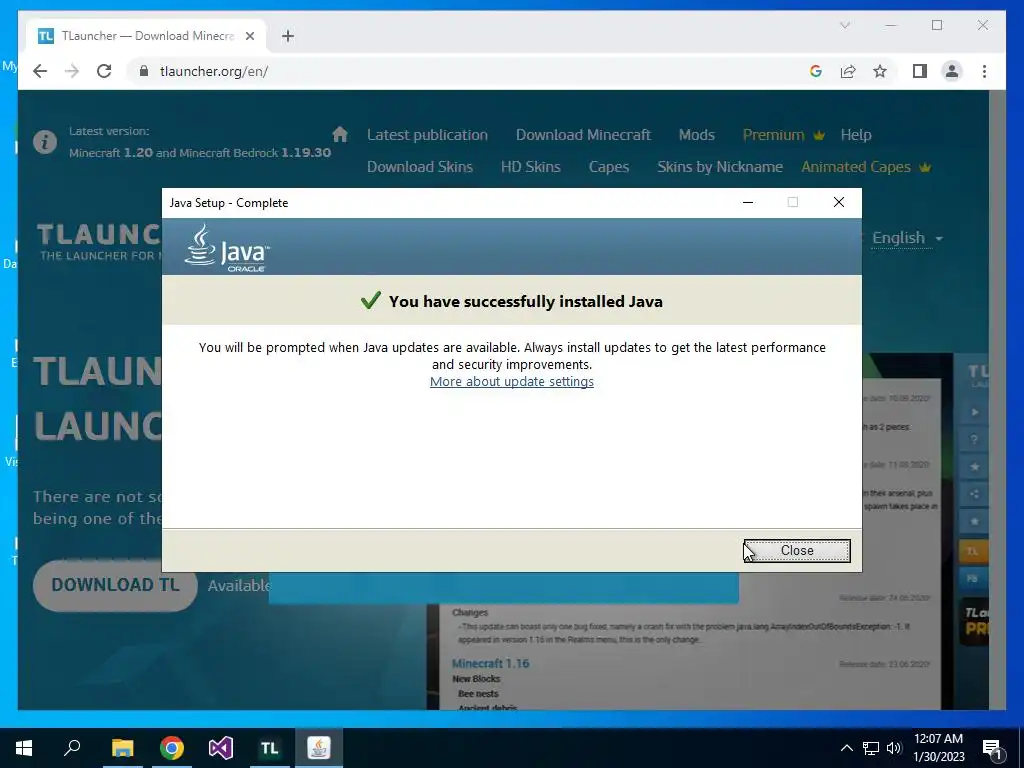Open TLauncher TL taskbar icon
This screenshot has width=1024, height=768.
(x=270, y=748)
